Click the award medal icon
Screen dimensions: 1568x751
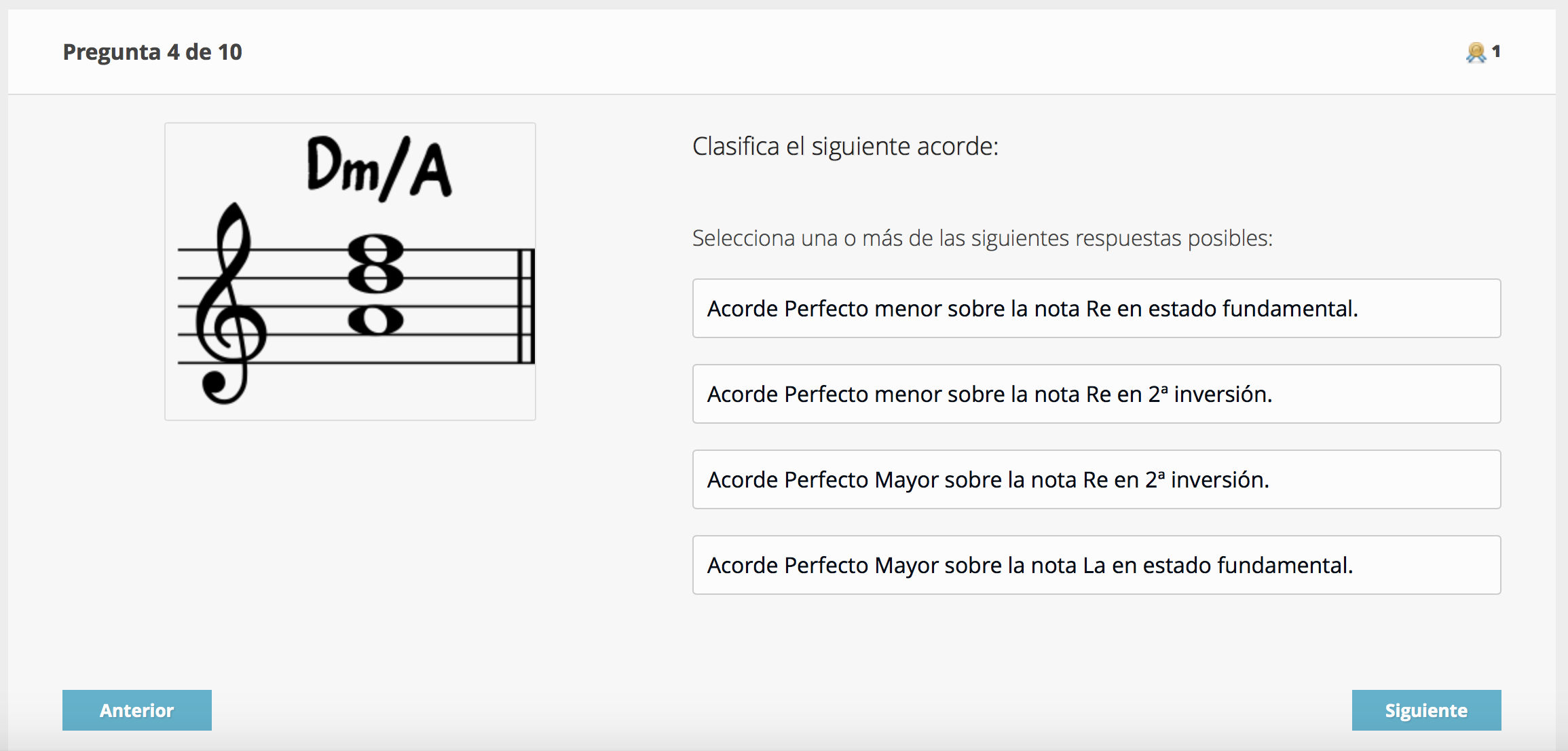pos(1475,52)
